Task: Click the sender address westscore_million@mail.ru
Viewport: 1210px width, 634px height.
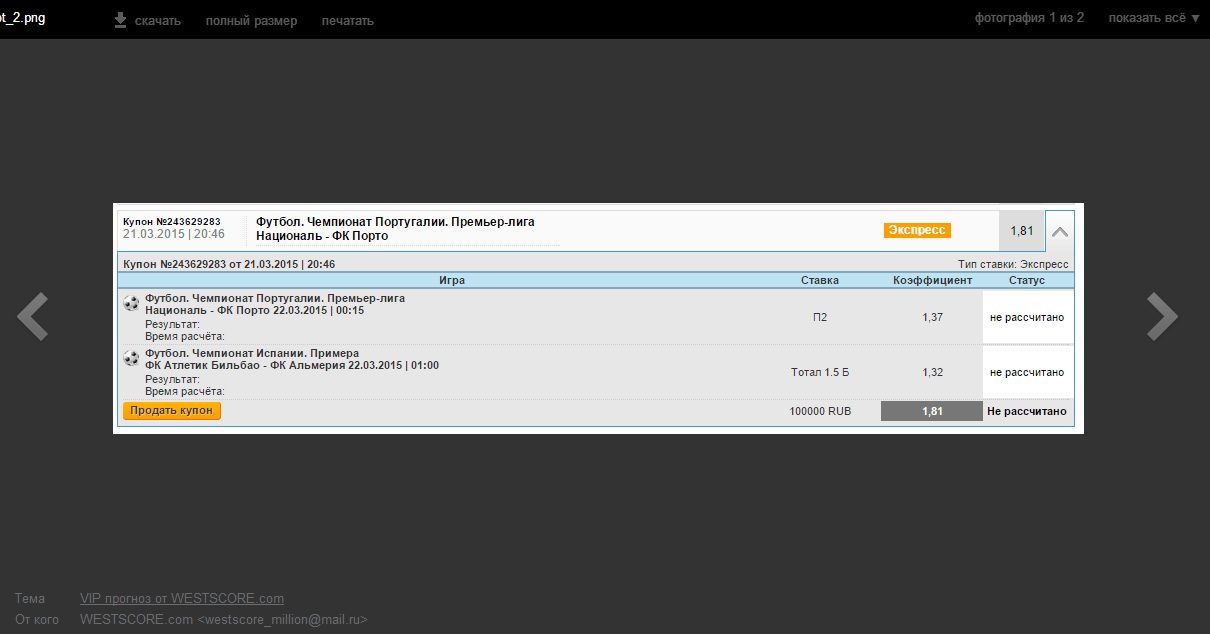Action: (283, 620)
